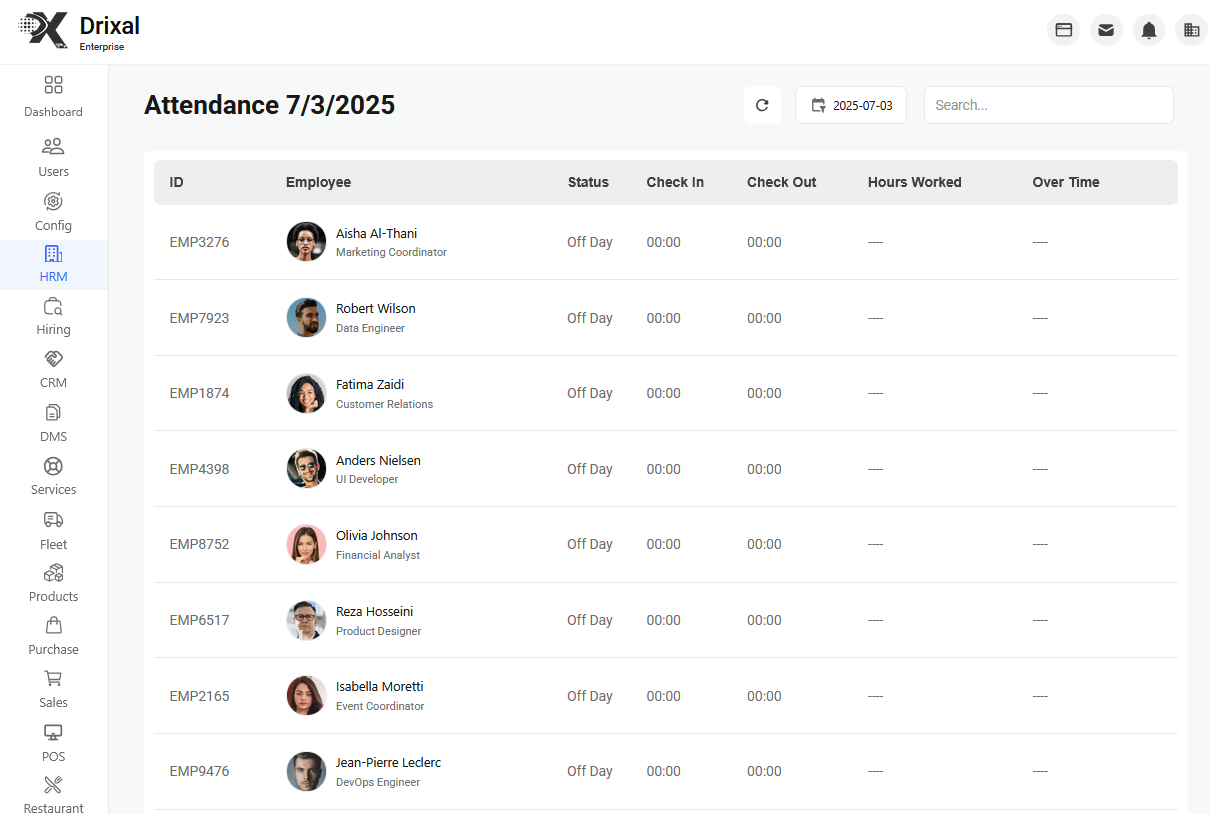The image size is (1210, 814).
Task: Open the 2025-07-03 date picker
Action: 851,105
